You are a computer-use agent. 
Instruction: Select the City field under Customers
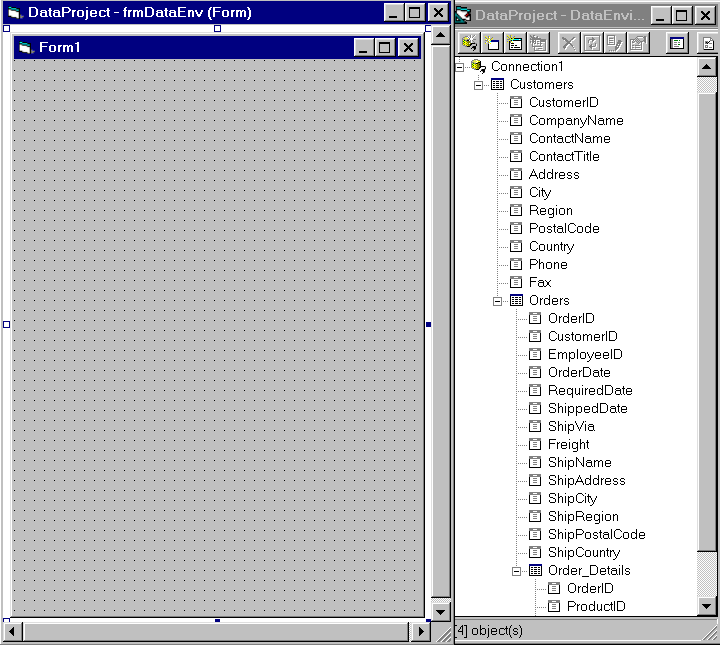(540, 192)
